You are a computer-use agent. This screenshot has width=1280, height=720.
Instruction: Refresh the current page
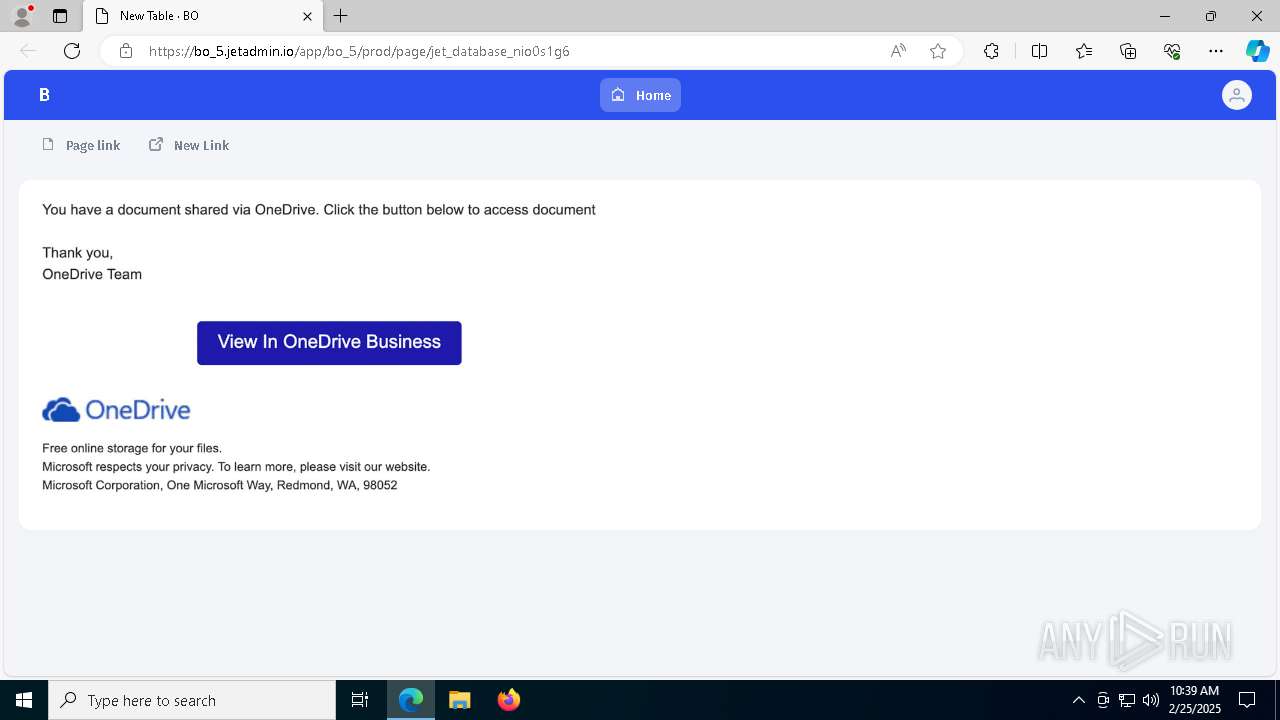point(72,51)
